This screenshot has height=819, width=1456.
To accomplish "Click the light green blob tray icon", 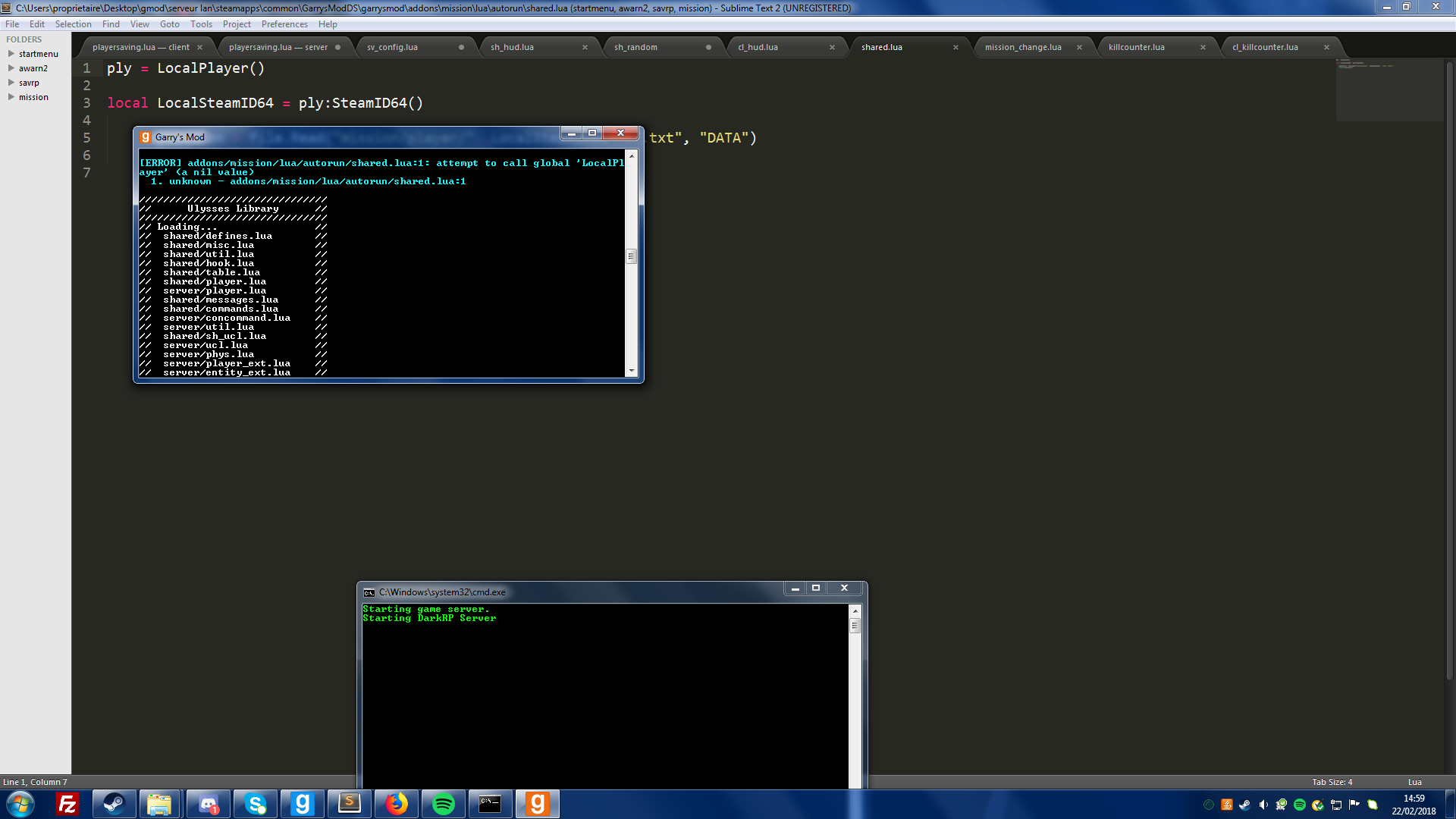I will click(x=1373, y=805).
